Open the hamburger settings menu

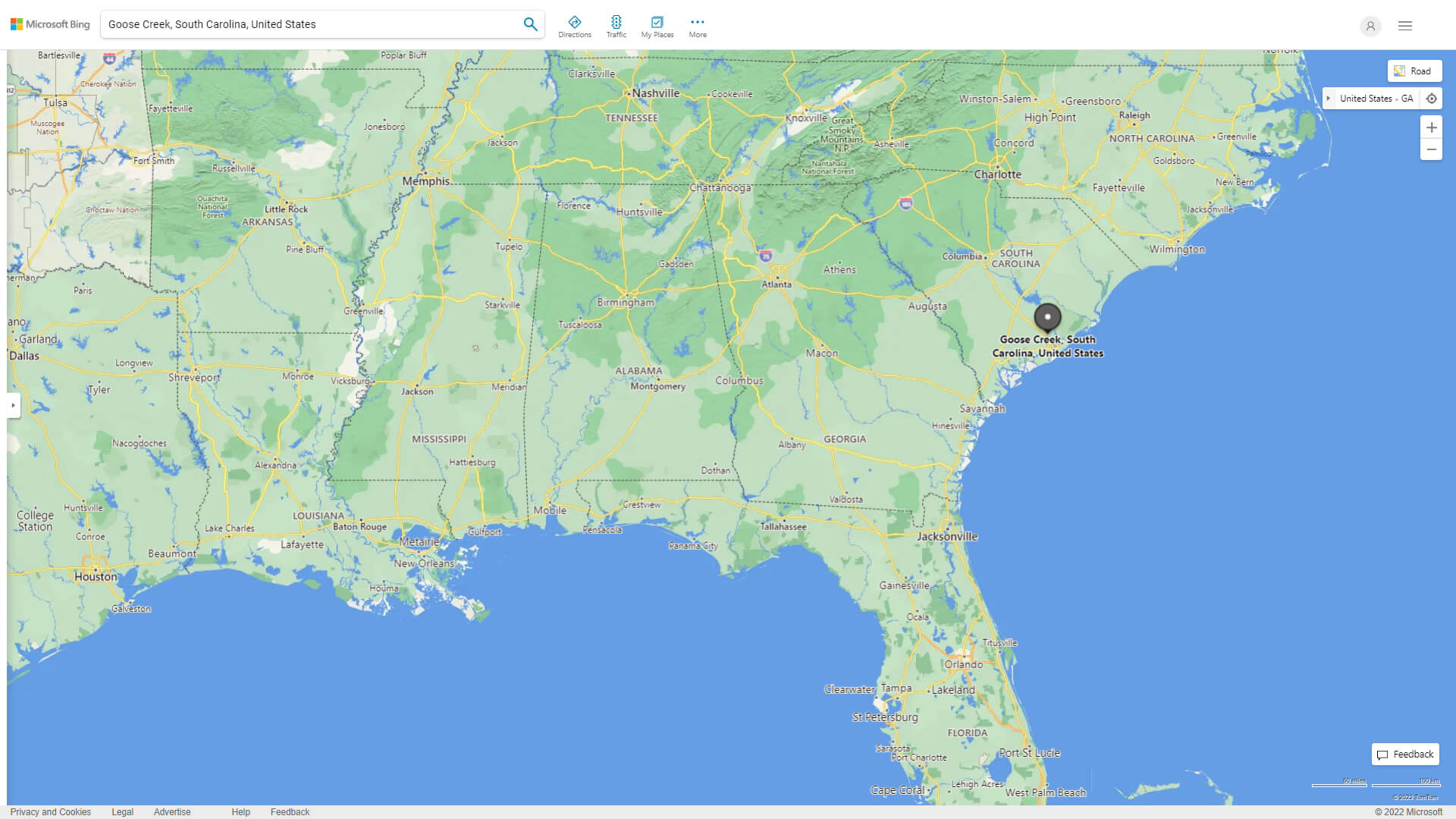1405,26
